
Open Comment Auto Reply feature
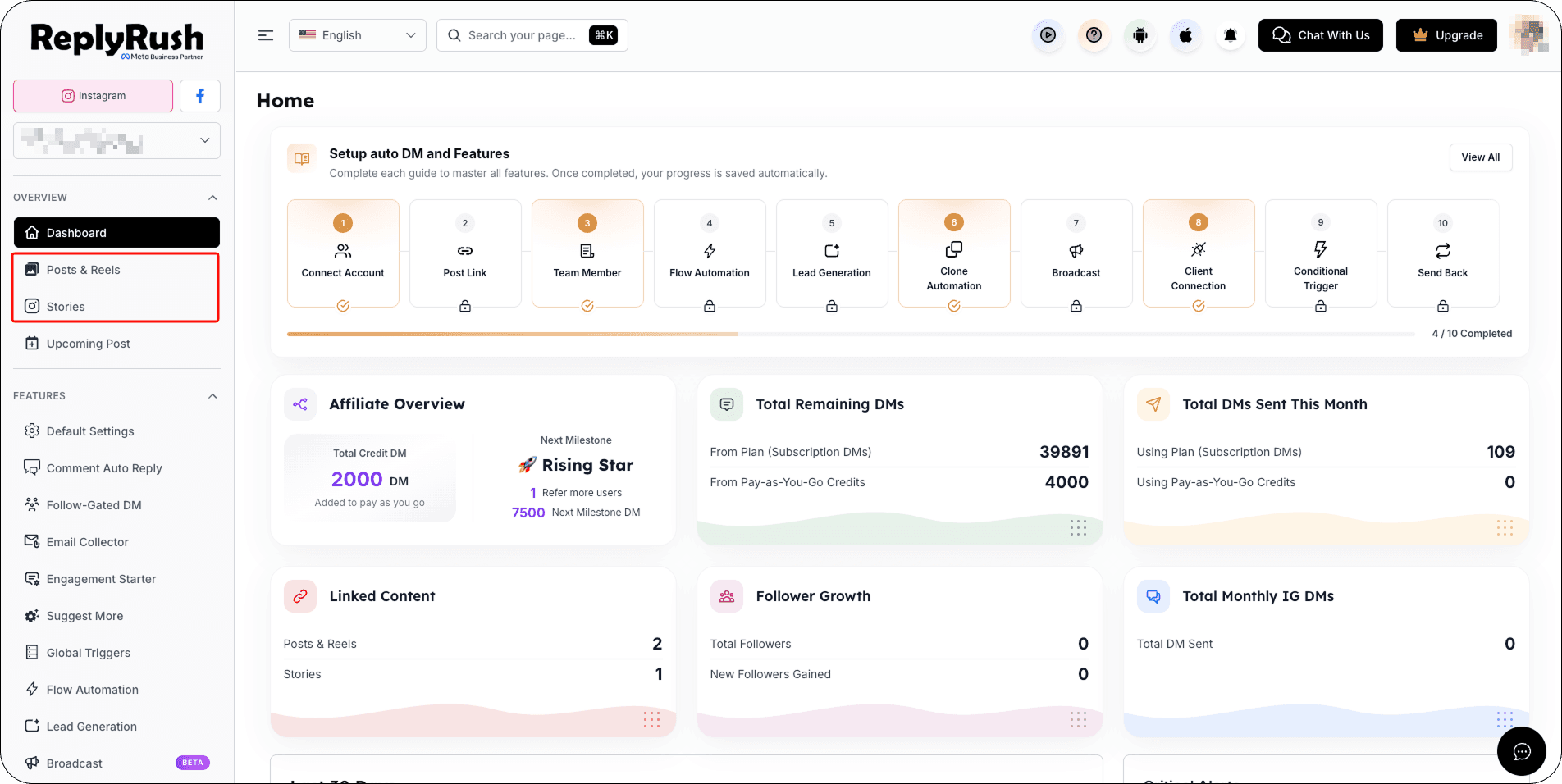[x=116, y=468]
